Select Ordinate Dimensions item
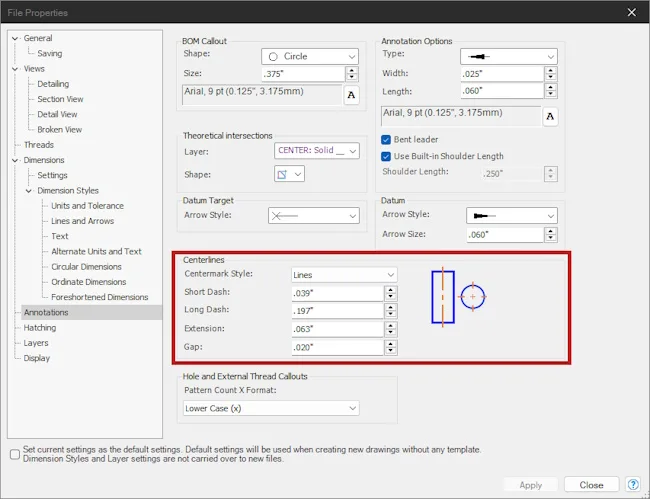 (x=89, y=282)
